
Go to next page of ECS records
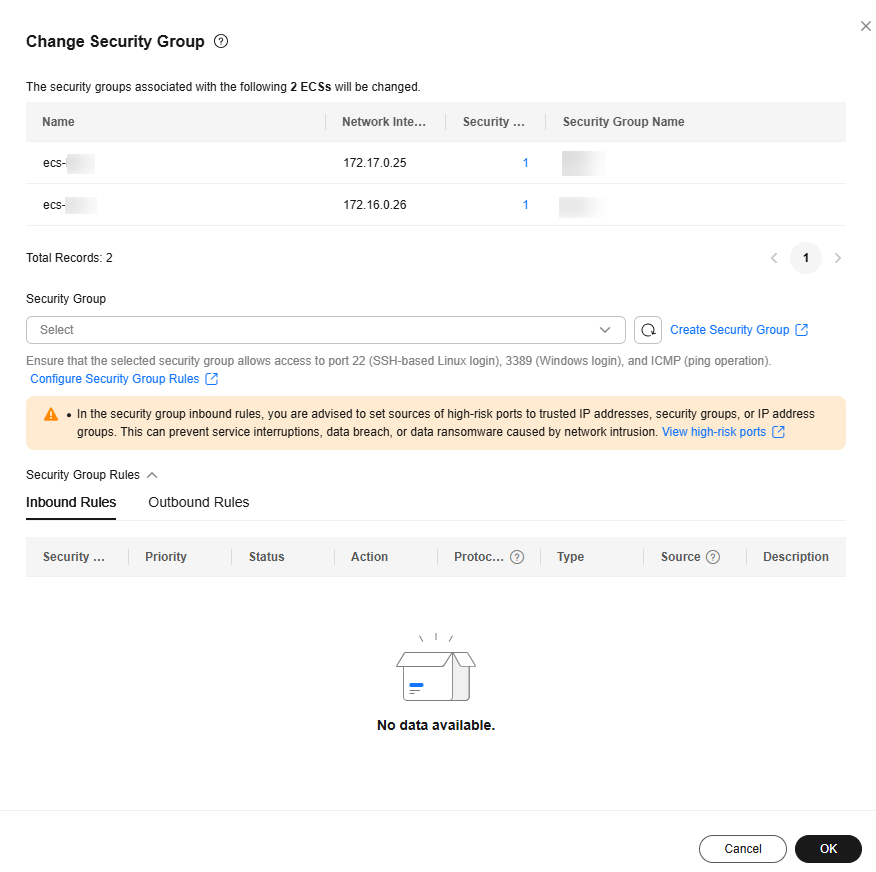pos(837,258)
